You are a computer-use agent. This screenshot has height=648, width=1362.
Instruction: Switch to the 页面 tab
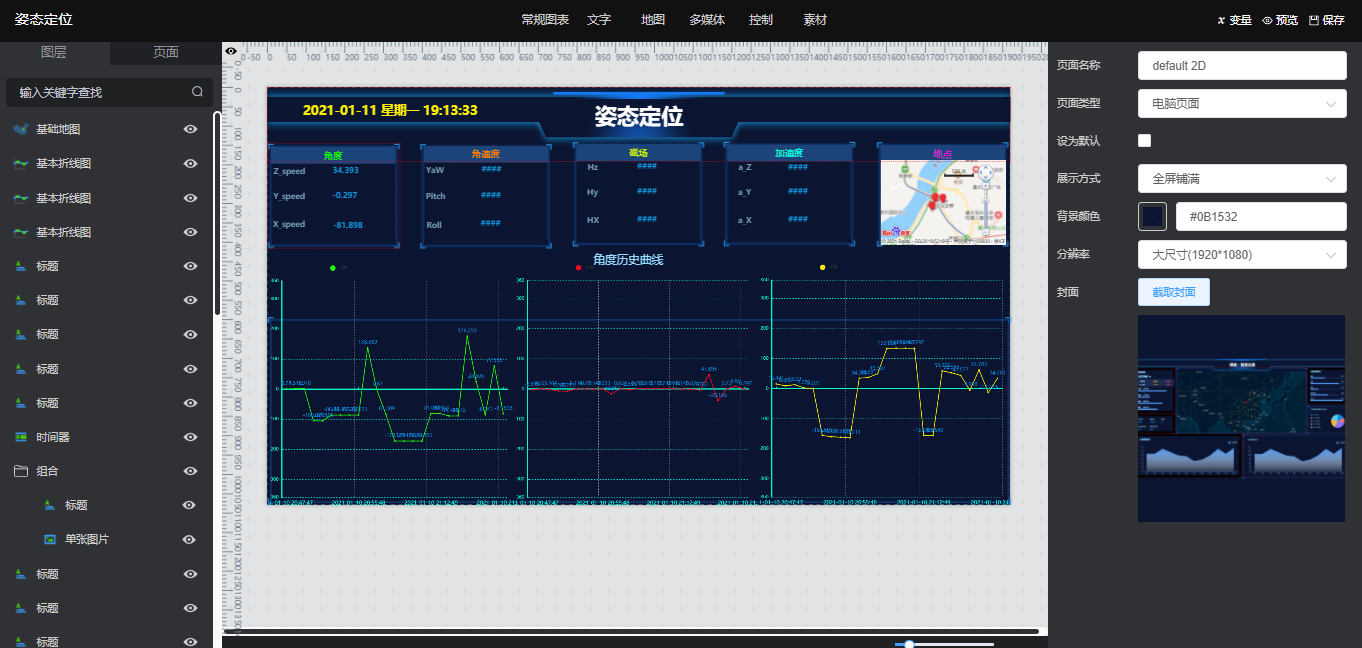pos(166,53)
